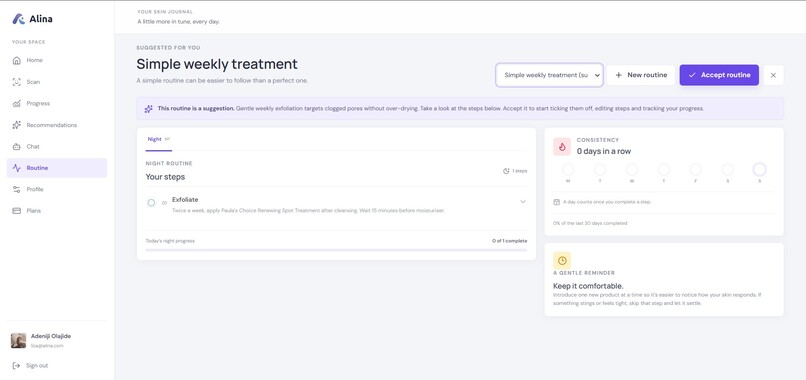
Task: Click today's night progress bar
Action: click(336, 250)
